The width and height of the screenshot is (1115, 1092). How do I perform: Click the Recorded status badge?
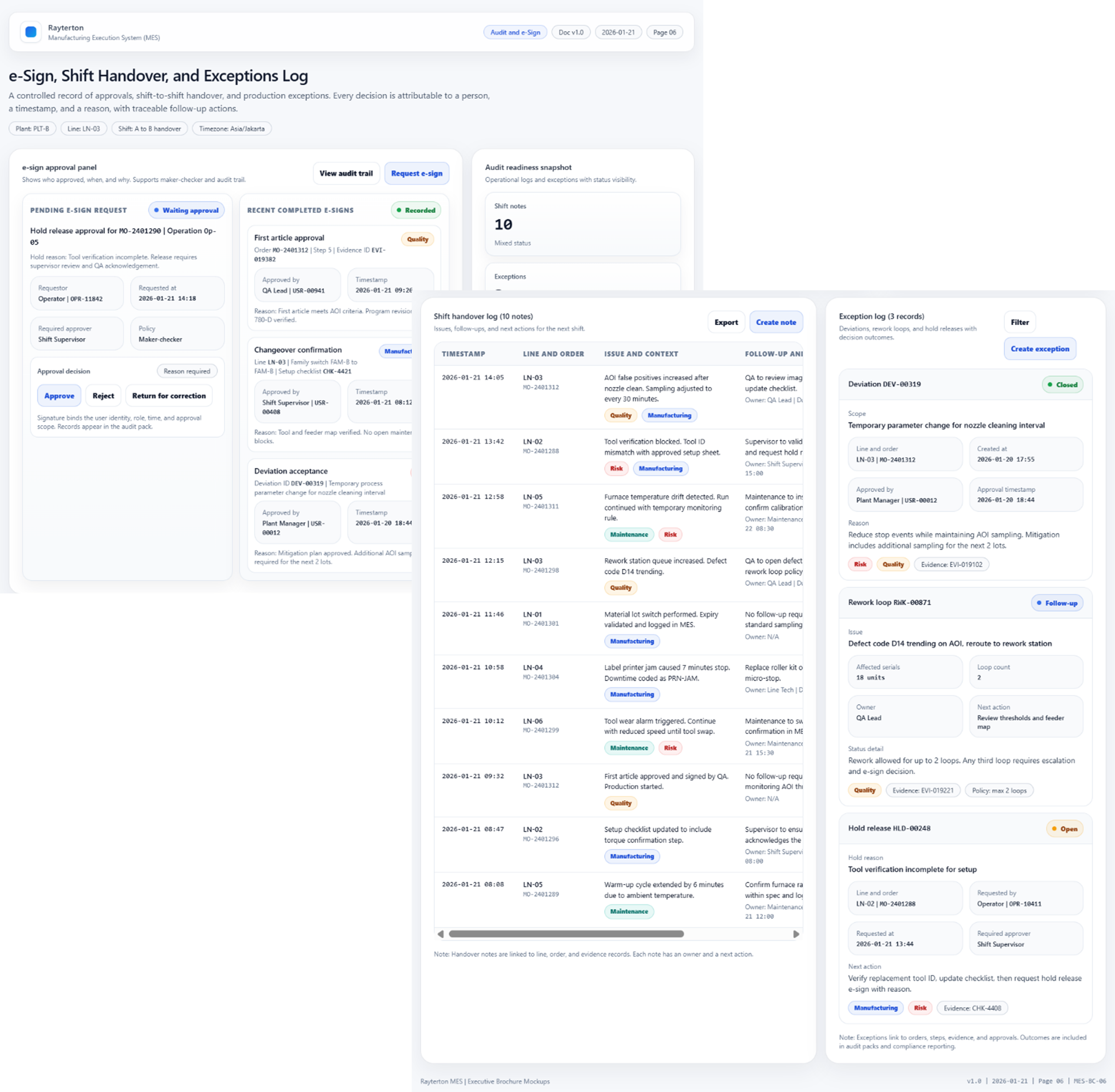pos(416,211)
